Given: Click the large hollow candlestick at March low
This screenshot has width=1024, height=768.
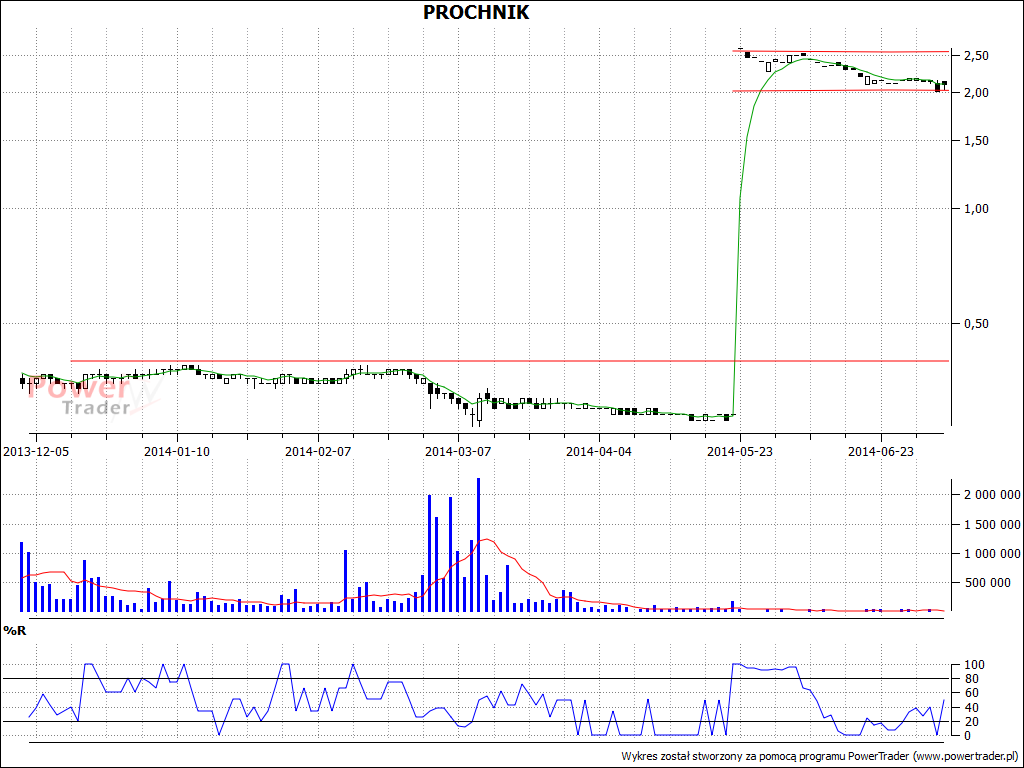Looking at the screenshot, I should pyautogui.click(x=479, y=409).
